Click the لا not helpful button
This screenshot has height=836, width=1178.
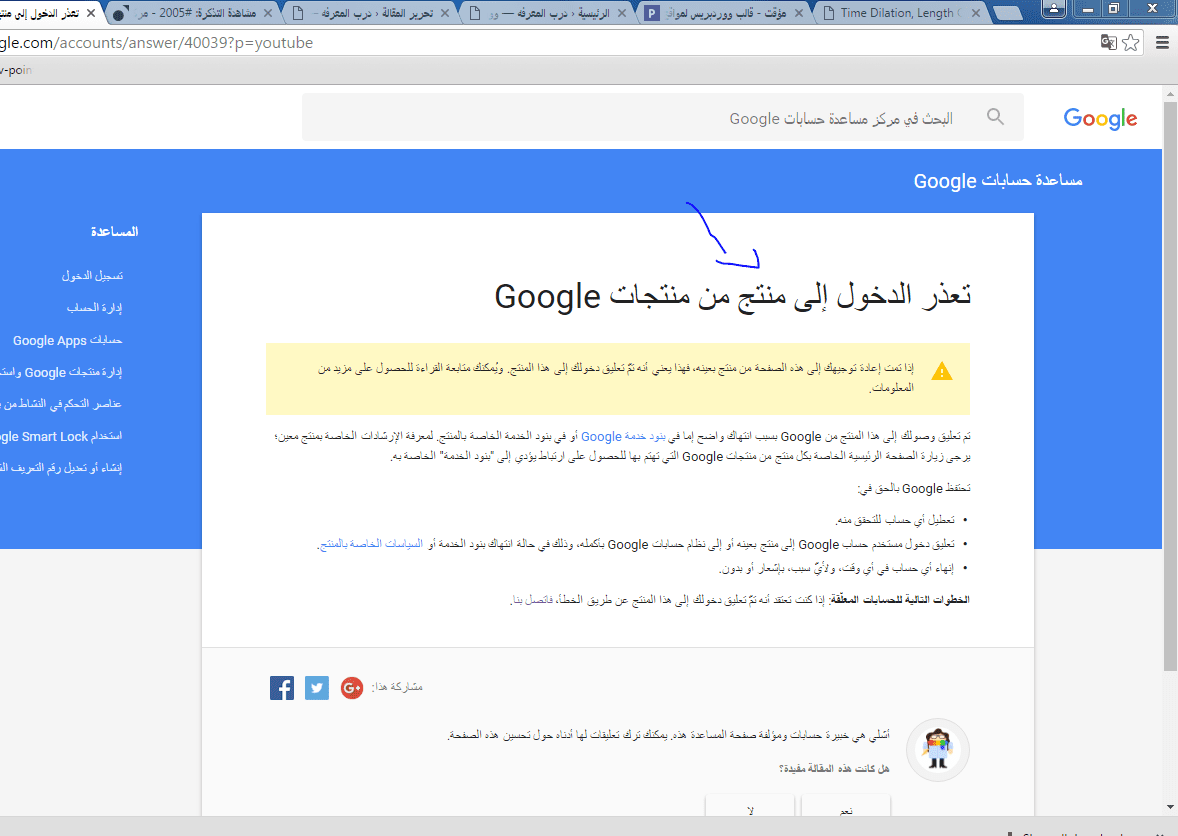coord(750,807)
